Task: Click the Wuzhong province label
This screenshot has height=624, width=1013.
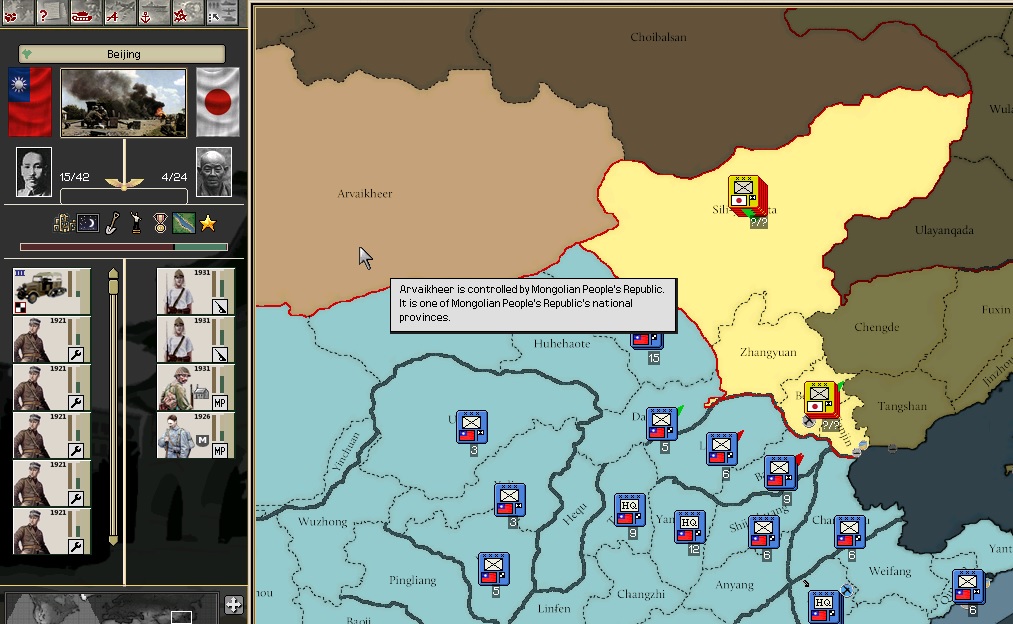Action: pos(322,521)
